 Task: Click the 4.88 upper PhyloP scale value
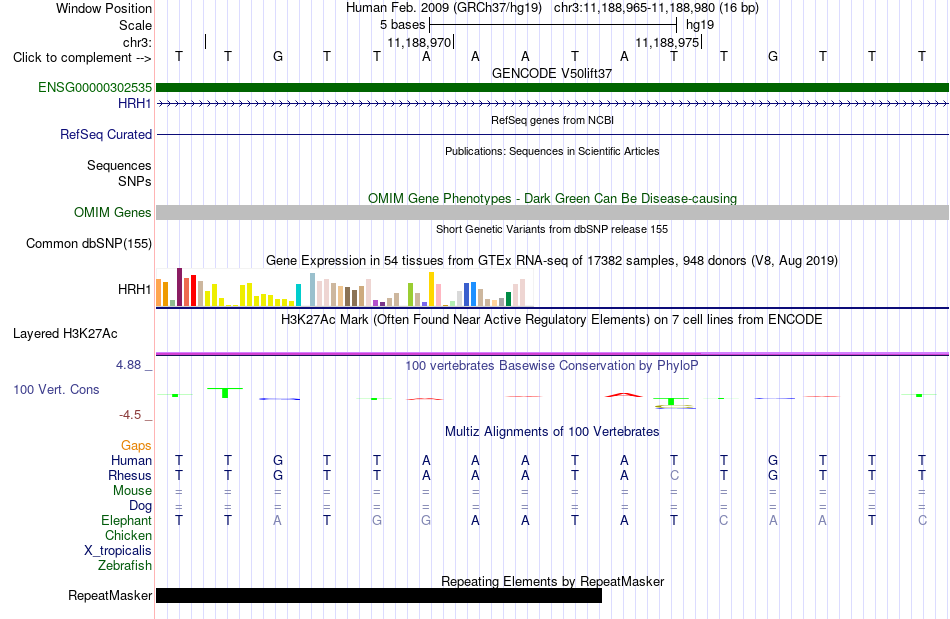(x=128, y=365)
